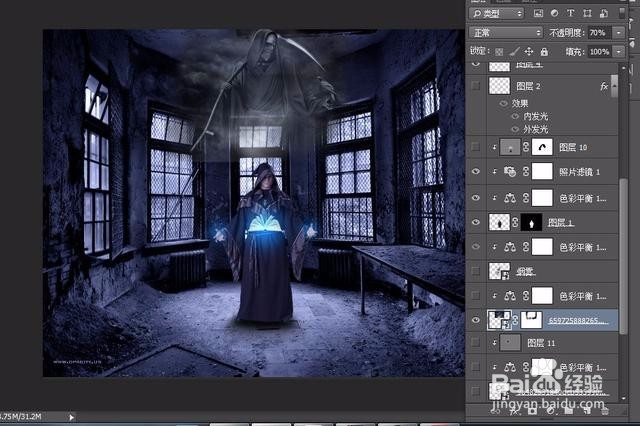Select mask of 色彩平衡 layer below 烟雾
The height and width of the screenshot is (426, 640).
542,295
